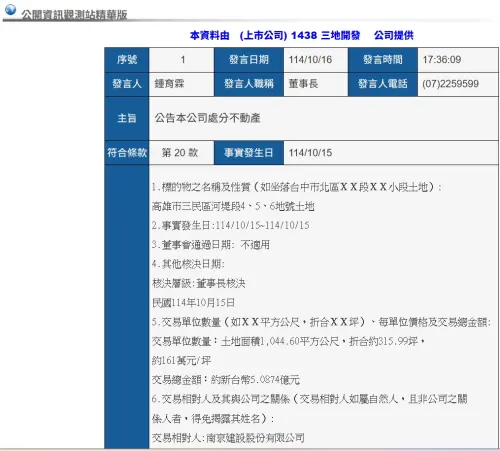This screenshot has width=500, height=451.
Task: Select the announcement date 114/10/16
Action: [x=310, y=60]
